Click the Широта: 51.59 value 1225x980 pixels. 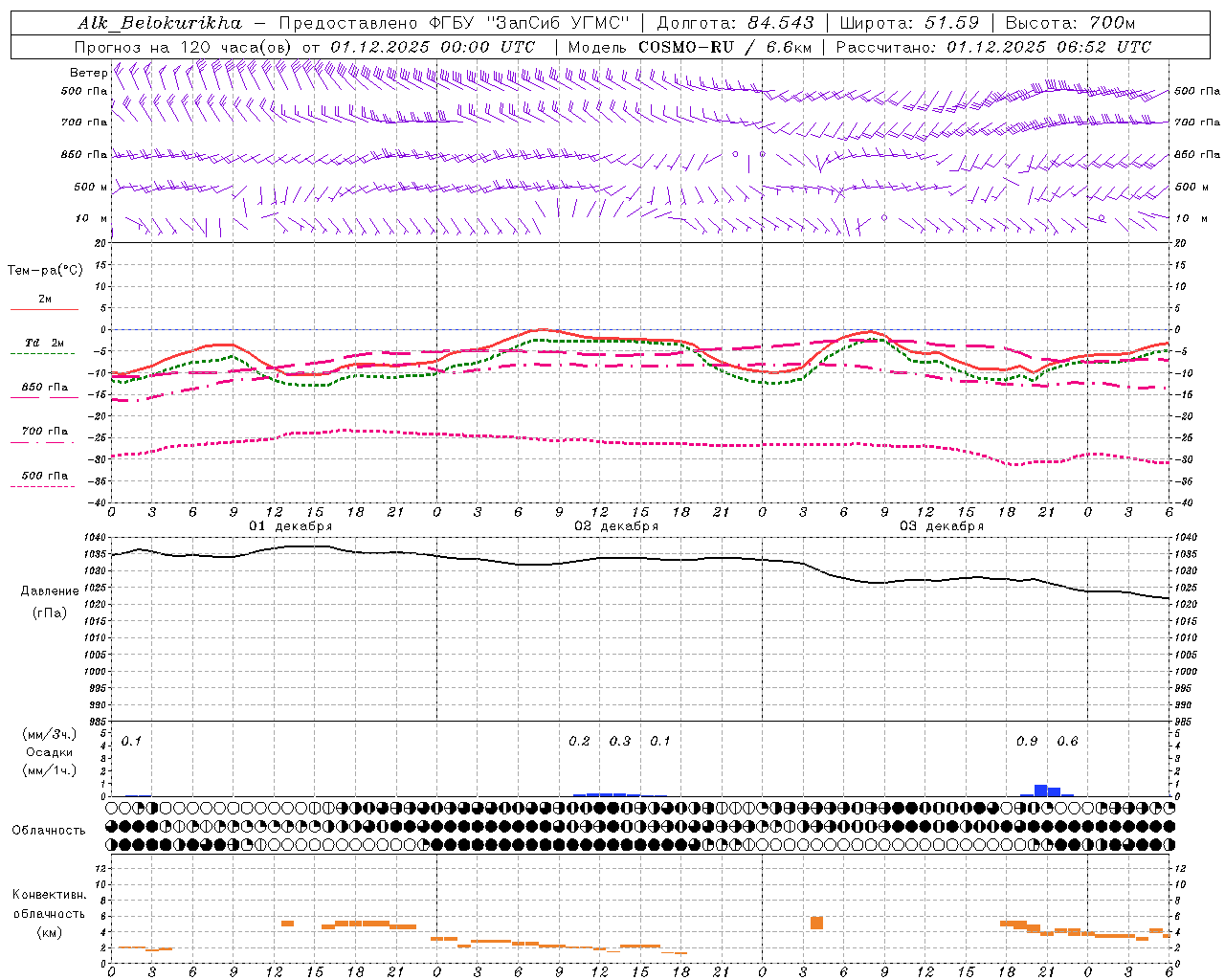pos(909,23)
